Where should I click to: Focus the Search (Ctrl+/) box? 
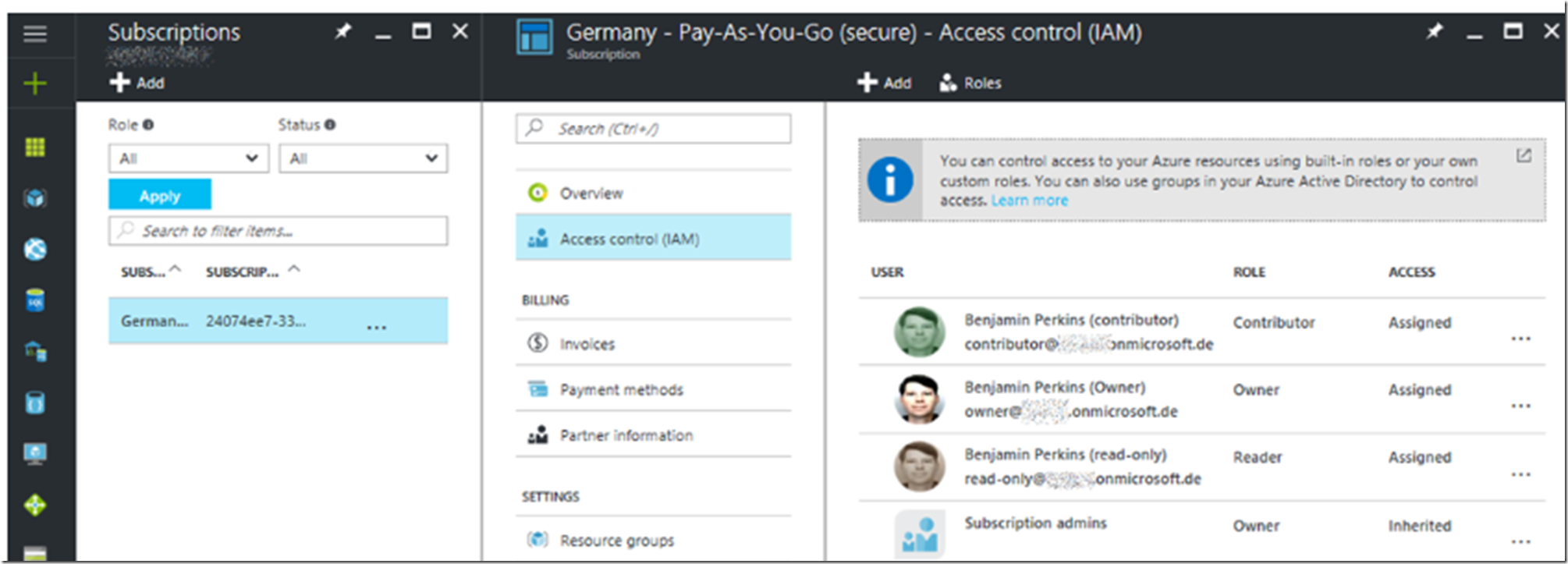point(654,129)
